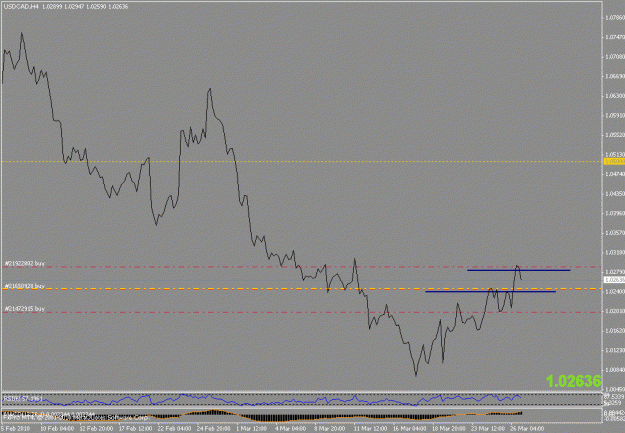Click the 16 Mar 04:00 time label
Screen dimensions: 625x433
[410, 429]
